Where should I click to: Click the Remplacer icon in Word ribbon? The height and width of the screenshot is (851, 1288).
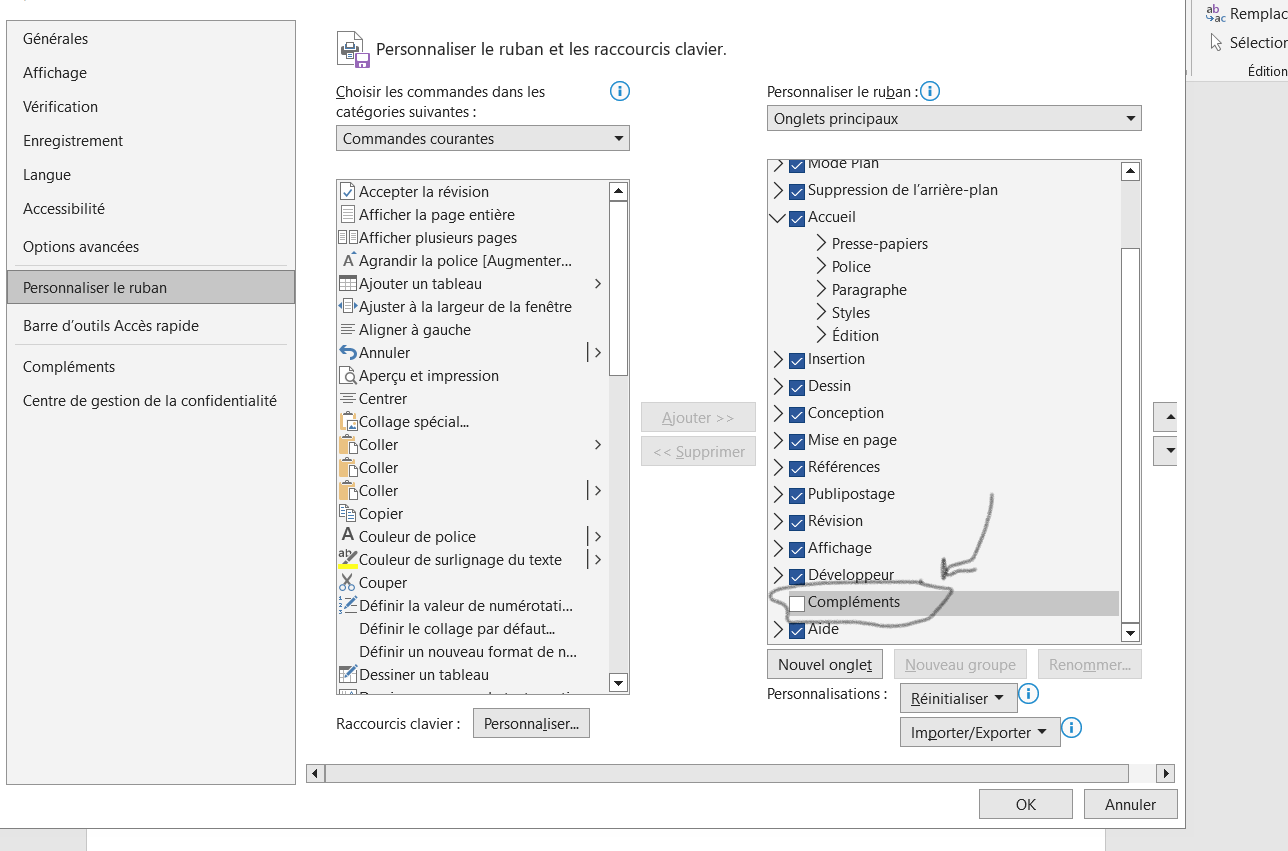pos(1215,13)
